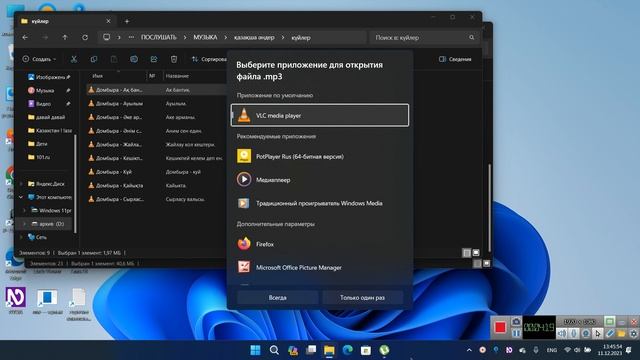Open Microsoft Edge from the taskbar
Screen dimensions: 640x360
click(348, 350)
